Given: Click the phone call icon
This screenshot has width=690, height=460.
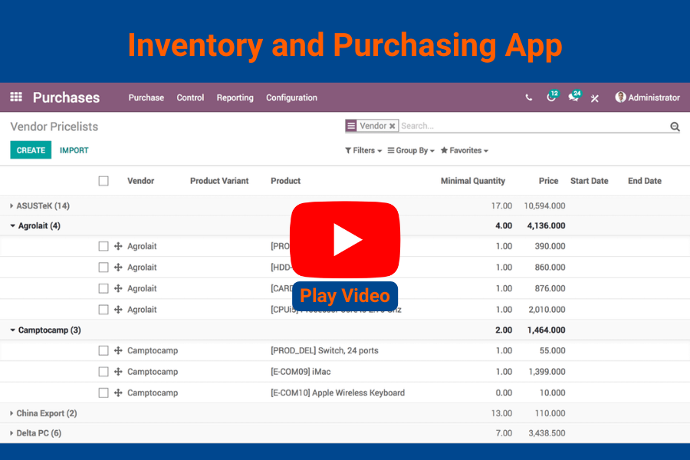Looking at the screenshot, I should point(529,98).
